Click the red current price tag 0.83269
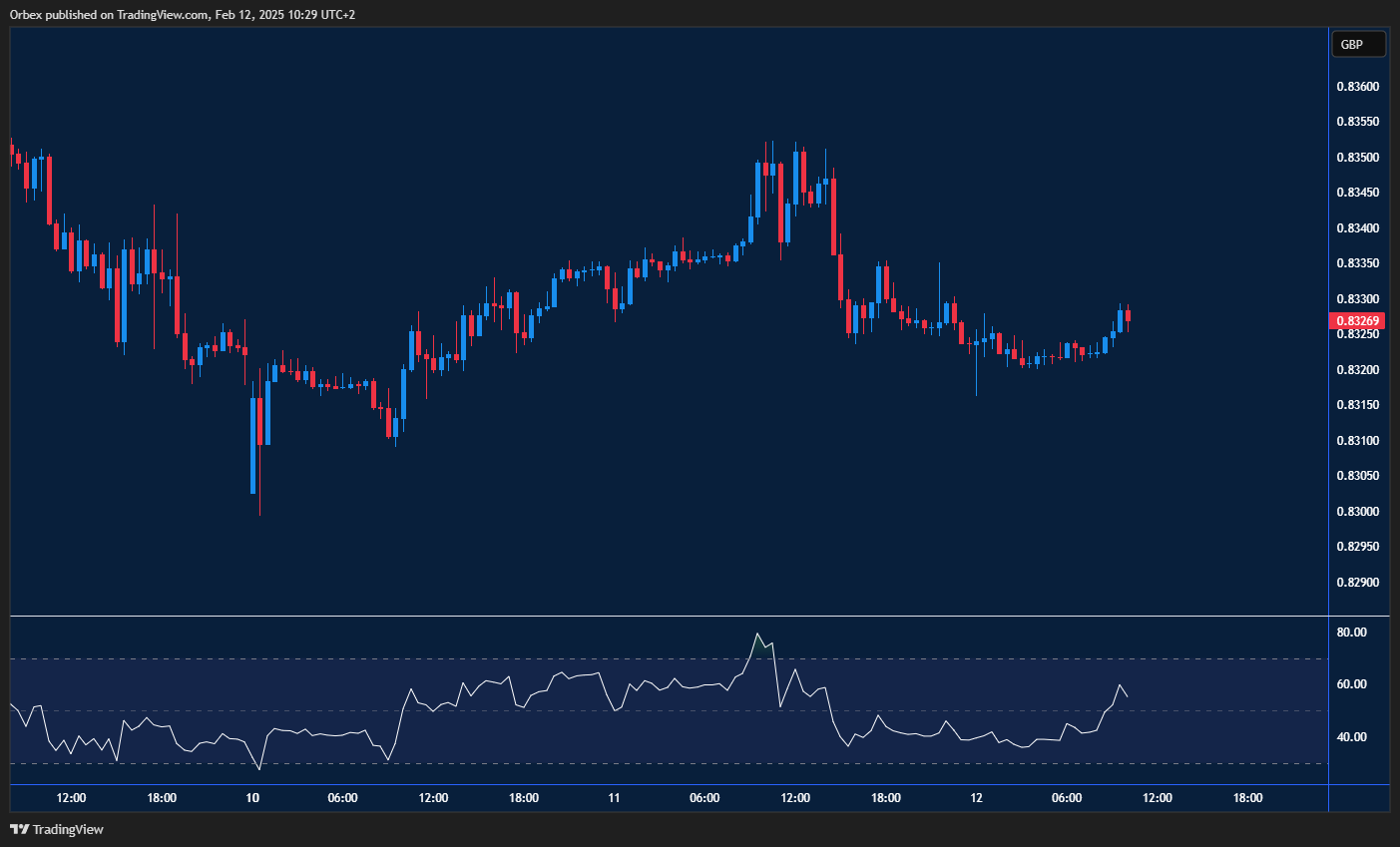The height and width of the screenshot is (847, 1400). pyautogui.click(x=1358, y=320)
